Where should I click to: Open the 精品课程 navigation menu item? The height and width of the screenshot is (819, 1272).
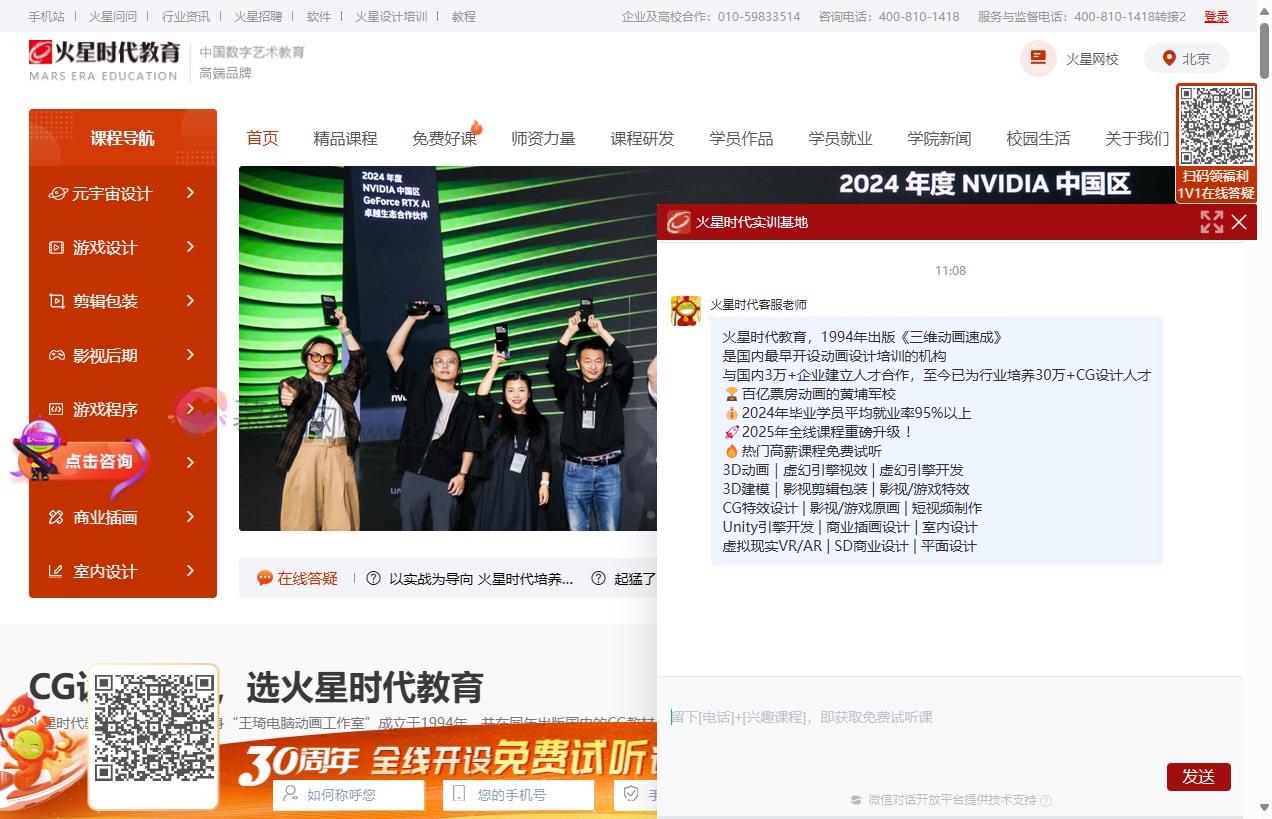pos(345,139)
